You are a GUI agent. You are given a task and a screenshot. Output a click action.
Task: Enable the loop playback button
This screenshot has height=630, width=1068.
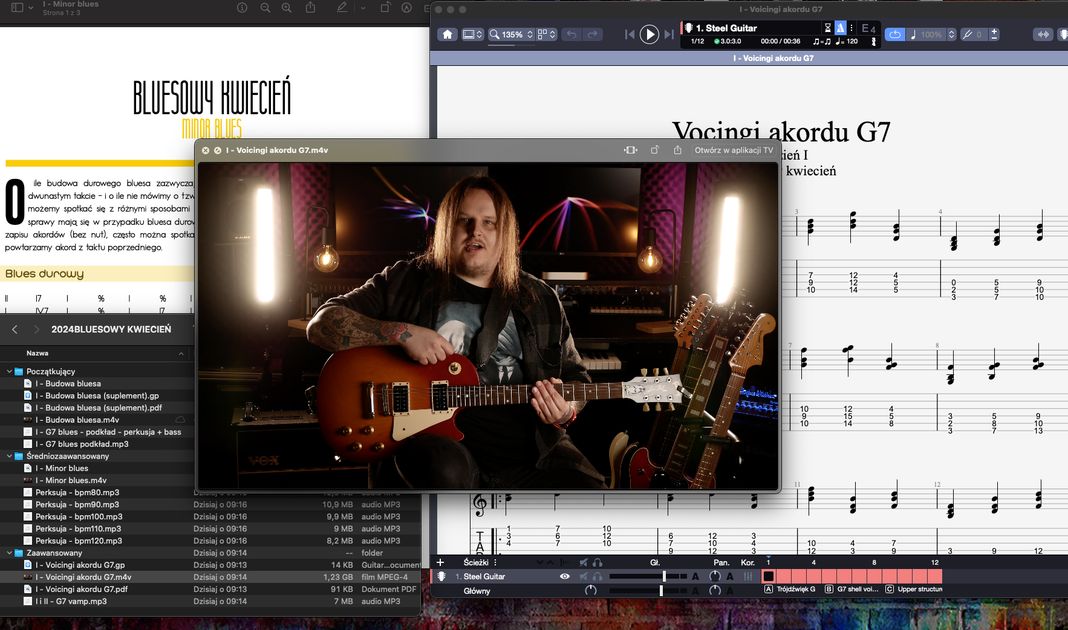click(x=894, y=34)
